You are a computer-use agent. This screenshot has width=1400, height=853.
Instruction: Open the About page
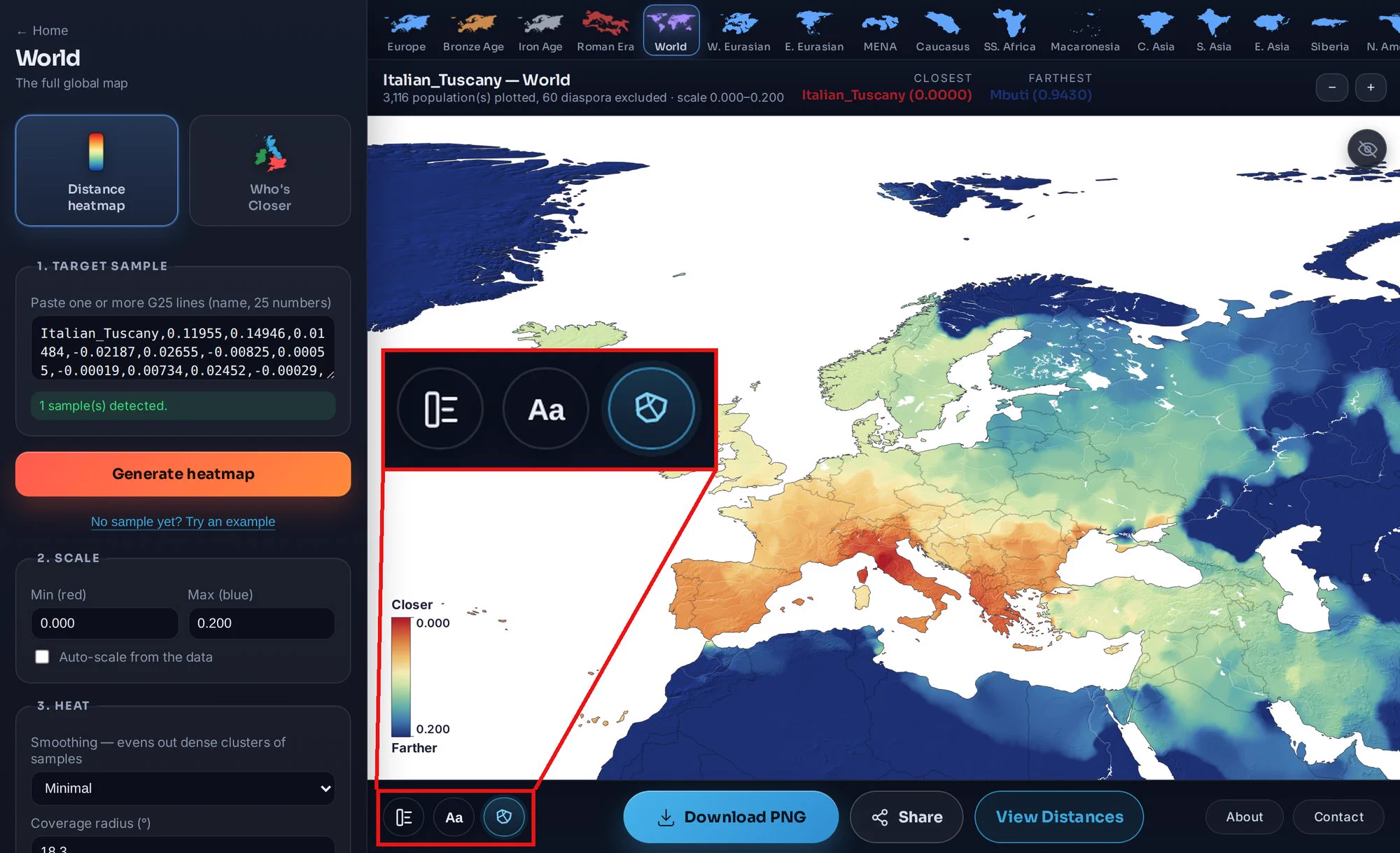coord(1244,817)
